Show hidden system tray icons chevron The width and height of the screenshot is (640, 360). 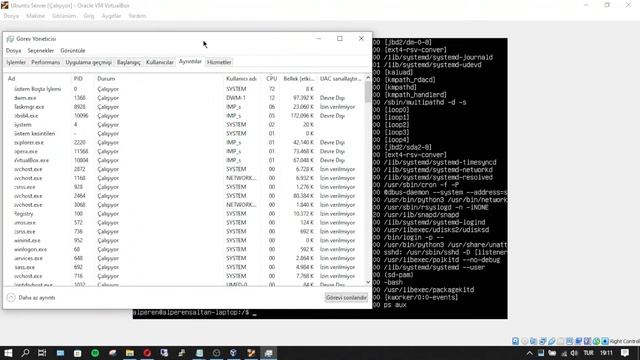529,353
